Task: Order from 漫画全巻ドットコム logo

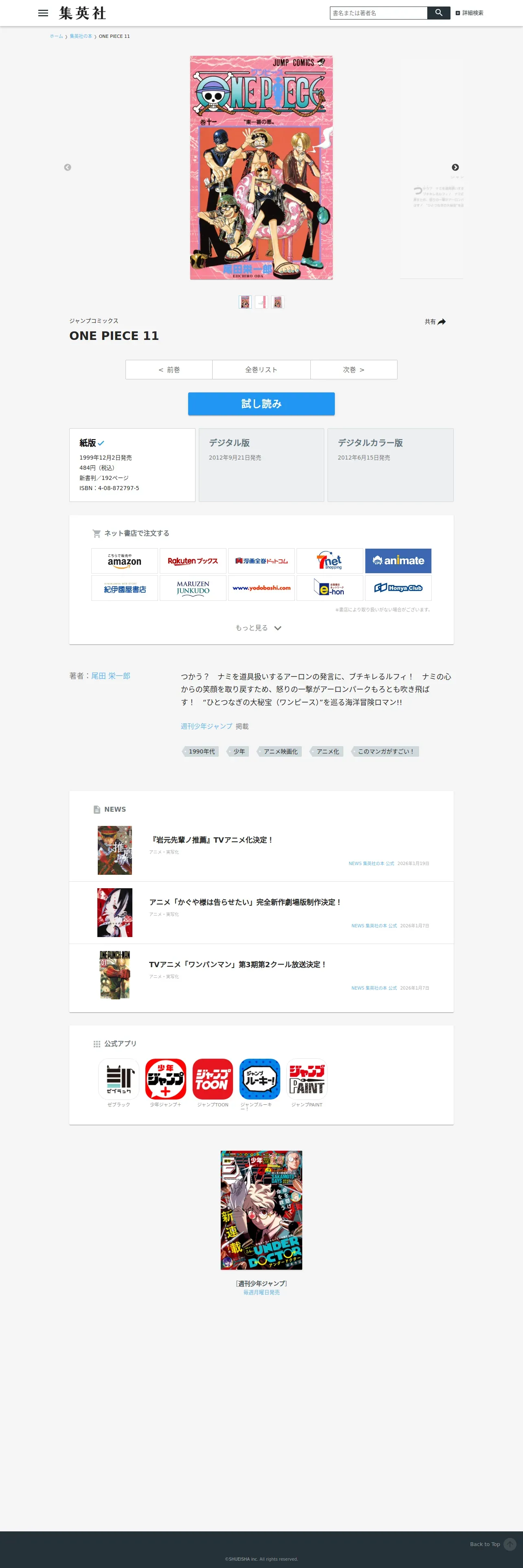Action: click(x=261, y=561)
